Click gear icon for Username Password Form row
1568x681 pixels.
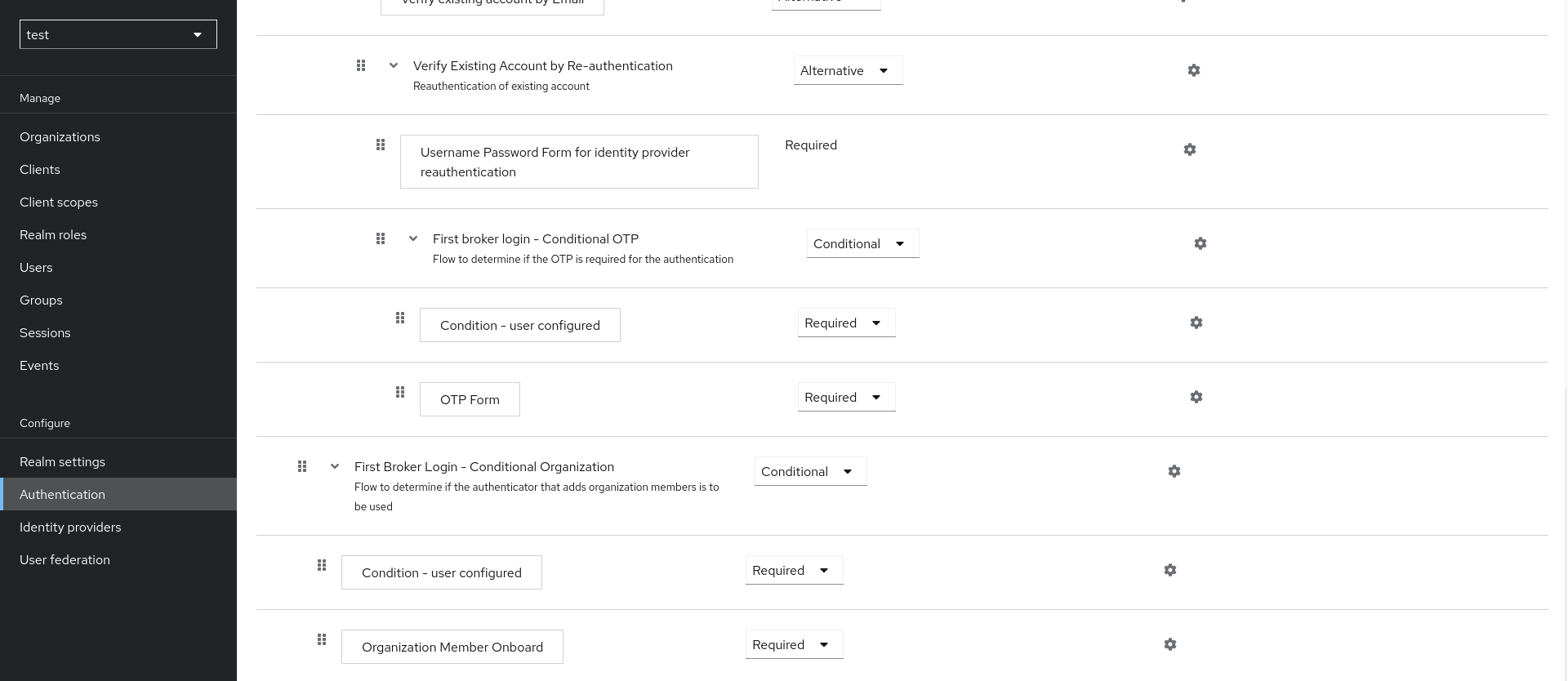click(1189, 149)
